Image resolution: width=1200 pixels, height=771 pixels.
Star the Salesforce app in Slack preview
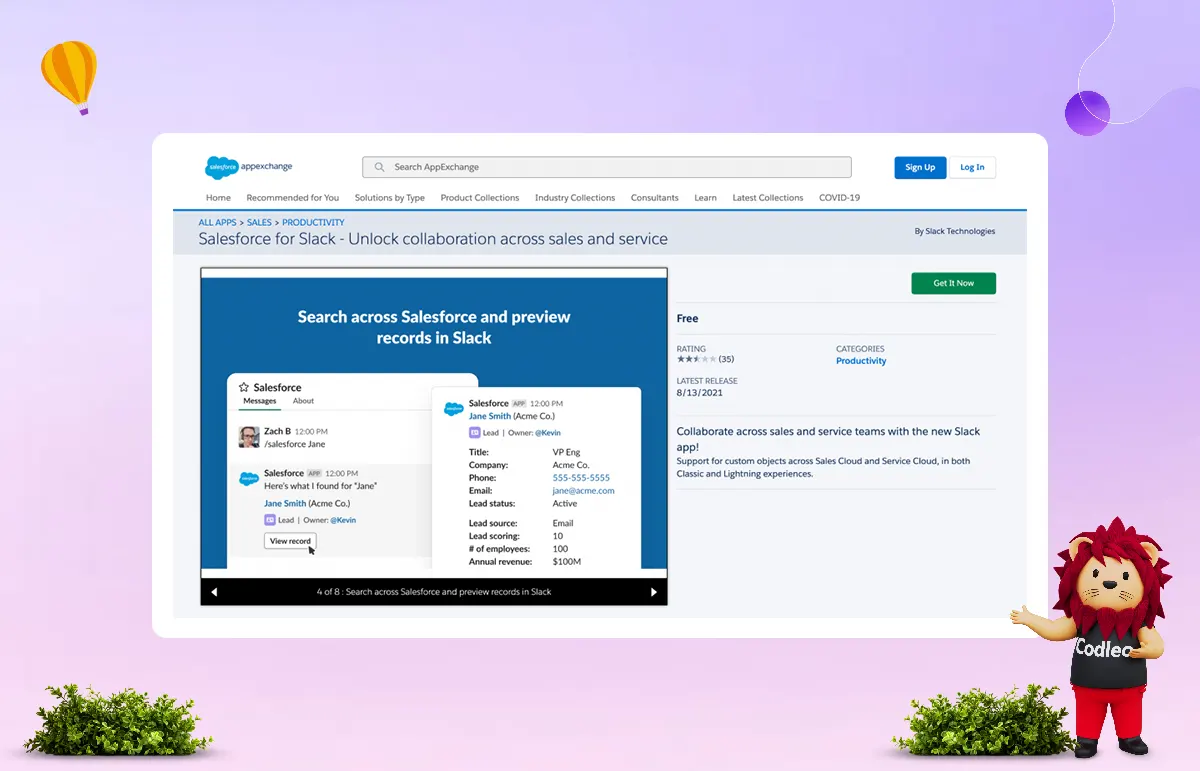point(243,387)
